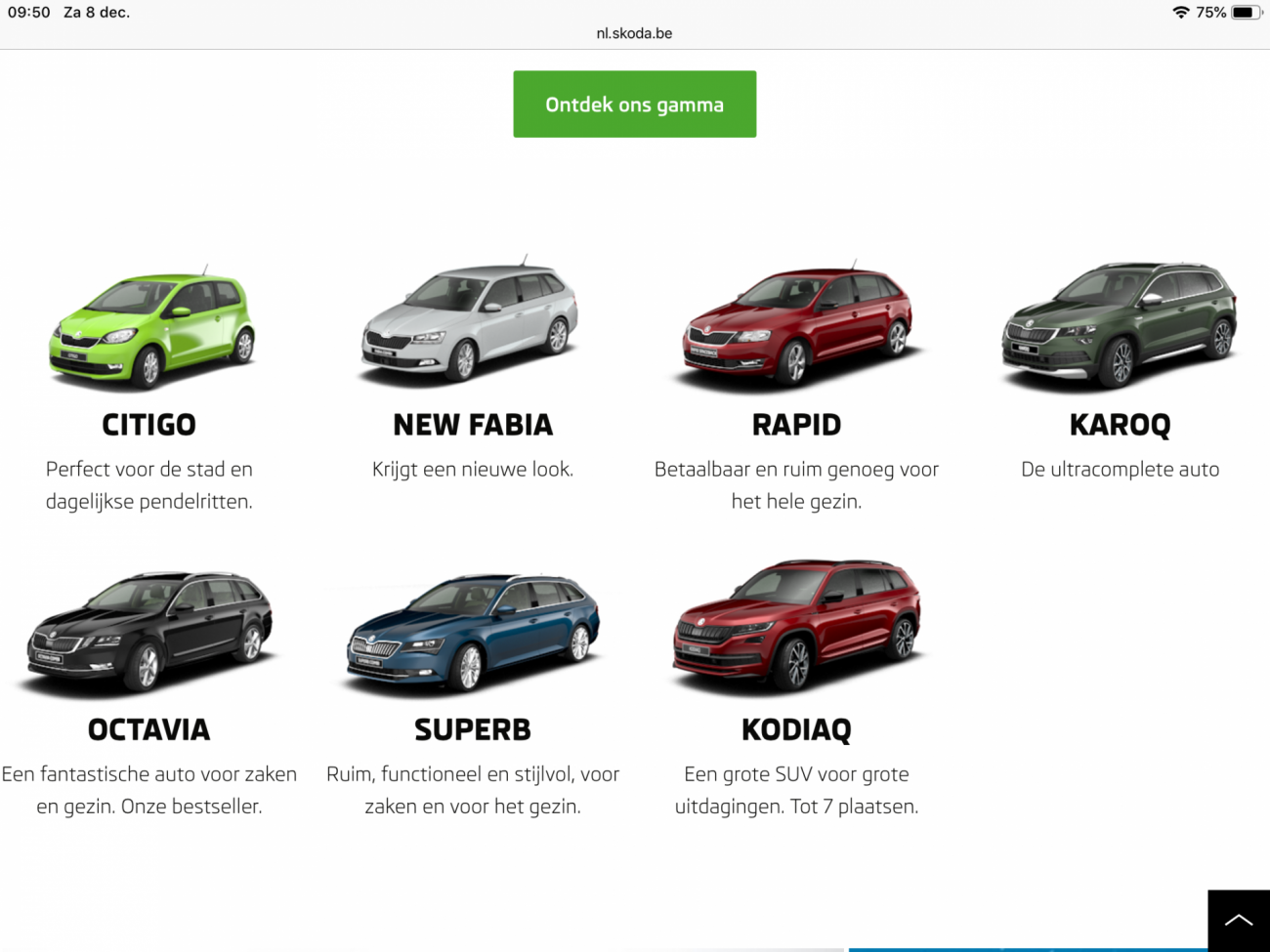
Task: Click text 'Perfect voor de stad en dagelijkse pendelritten.'
Action: pos(149,485)
